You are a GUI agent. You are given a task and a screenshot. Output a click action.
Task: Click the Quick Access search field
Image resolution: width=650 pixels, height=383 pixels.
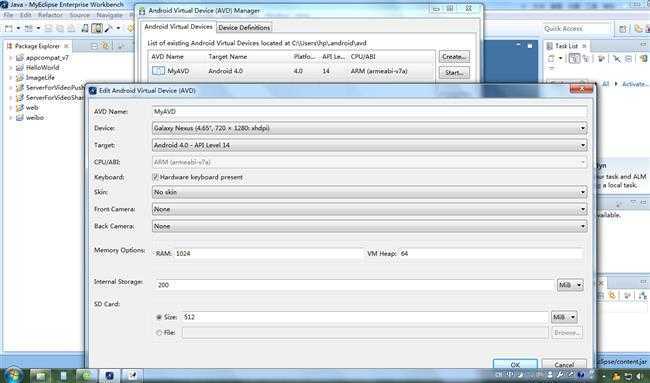576,29
